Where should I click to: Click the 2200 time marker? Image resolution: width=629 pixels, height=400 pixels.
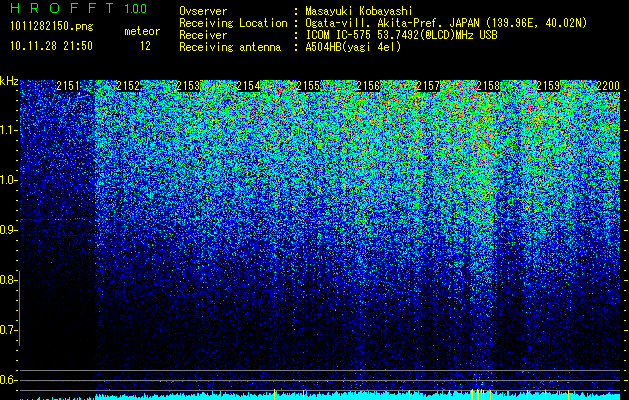coord(609,86)
